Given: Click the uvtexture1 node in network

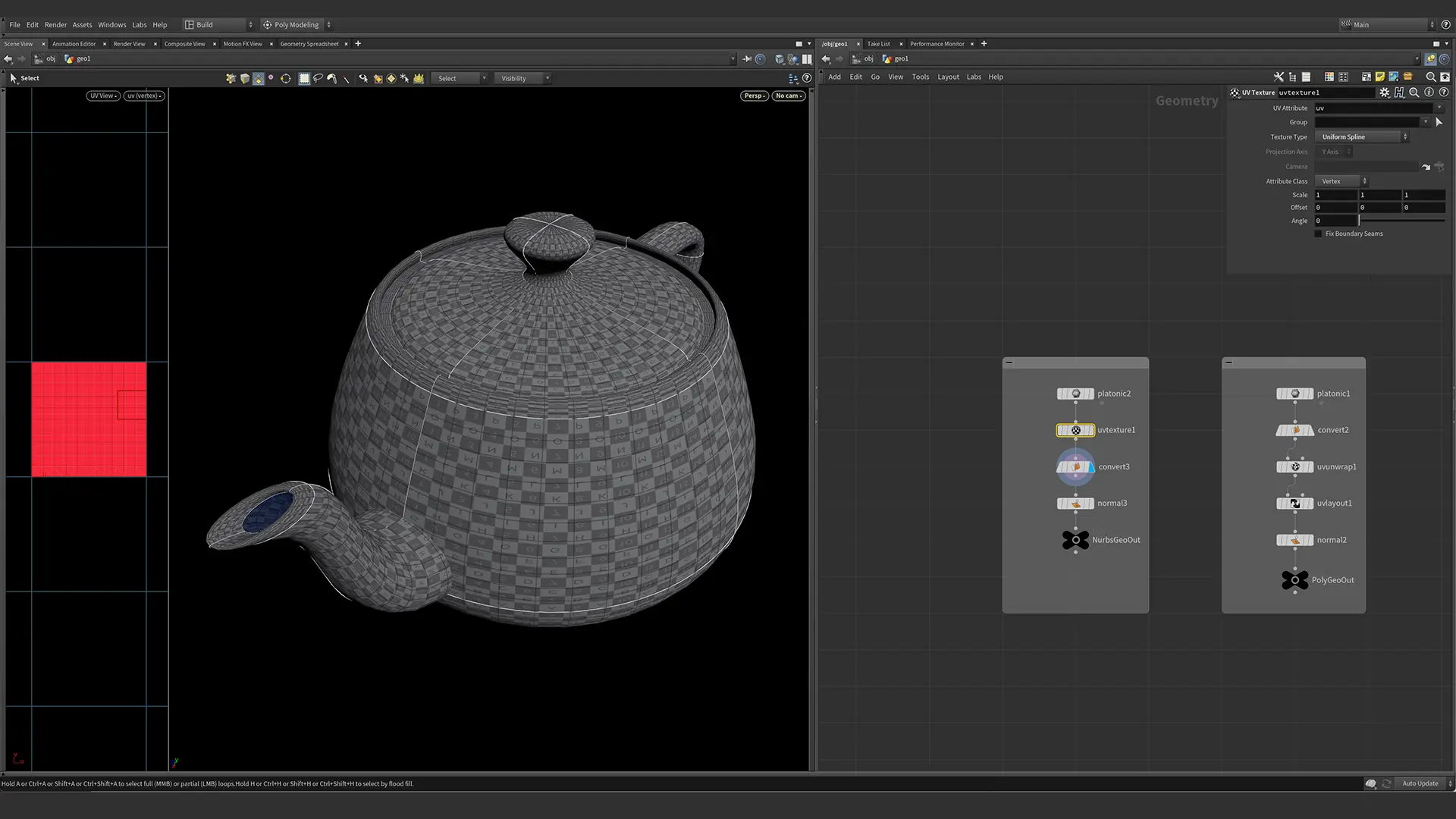Looking at the screenshot, I should 1075,430.
